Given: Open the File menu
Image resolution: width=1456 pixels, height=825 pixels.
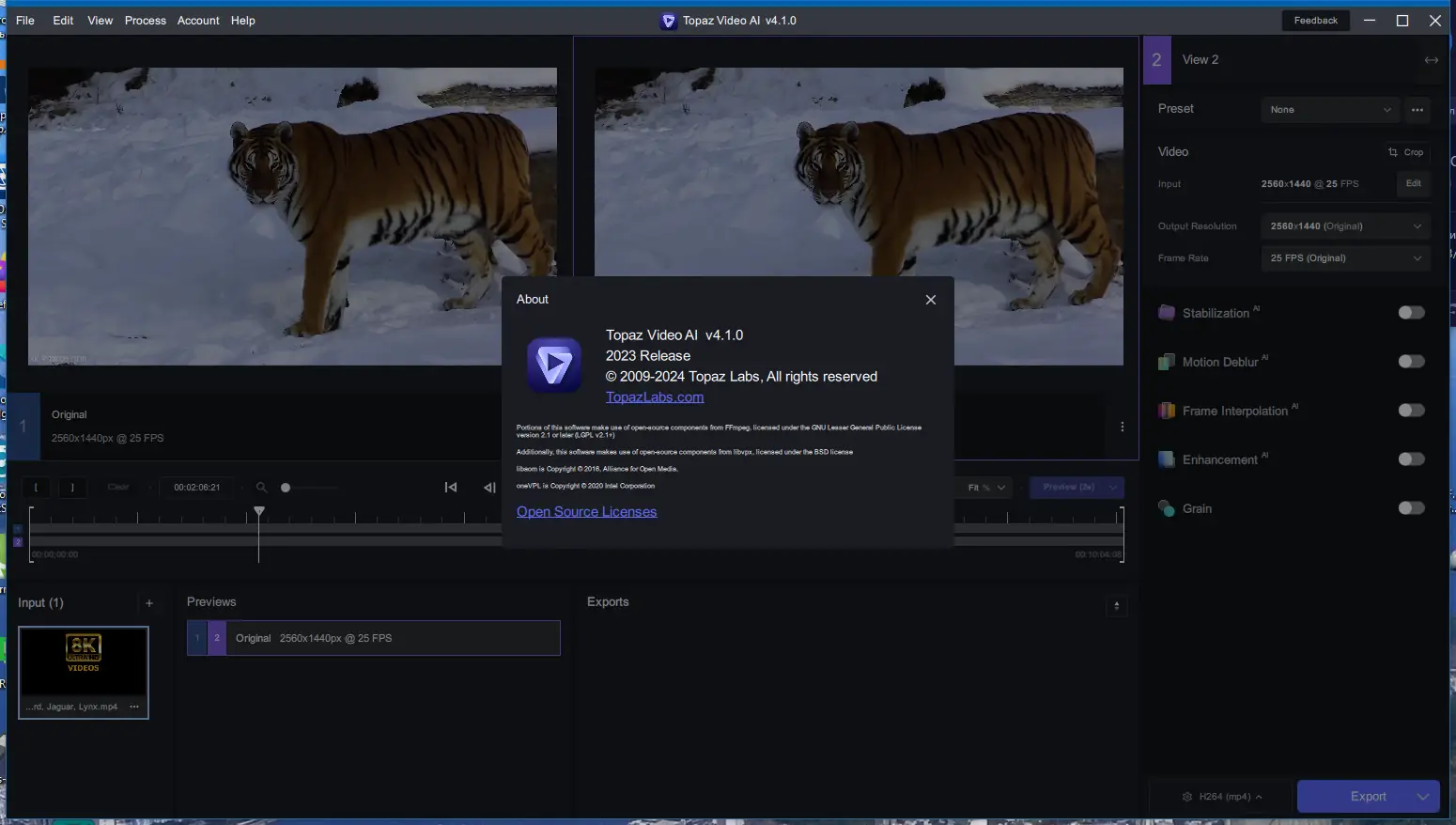Looking at the screenshot, I should (x=25, y=21).
